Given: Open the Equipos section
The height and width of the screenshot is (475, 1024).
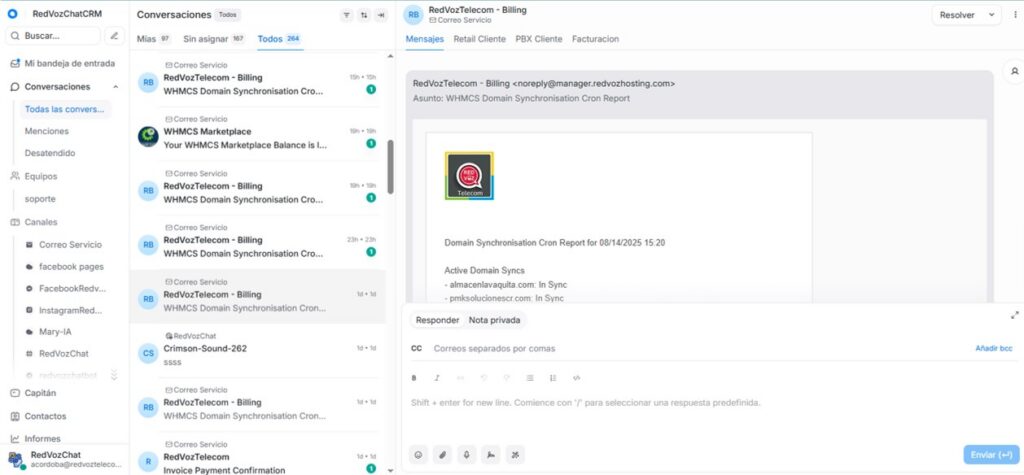Looking at the screenshot, I should [x=34, y=176].
